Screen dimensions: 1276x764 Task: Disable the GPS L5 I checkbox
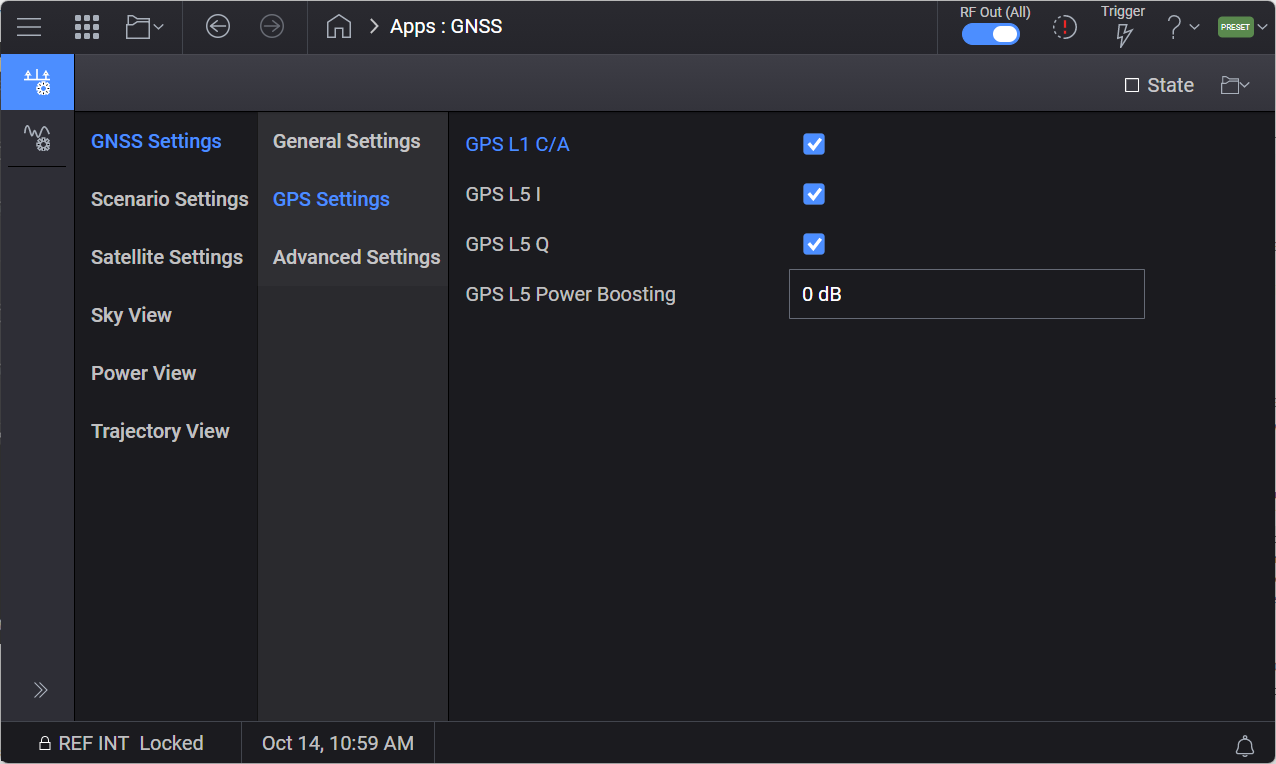click(x=814, y=194)
